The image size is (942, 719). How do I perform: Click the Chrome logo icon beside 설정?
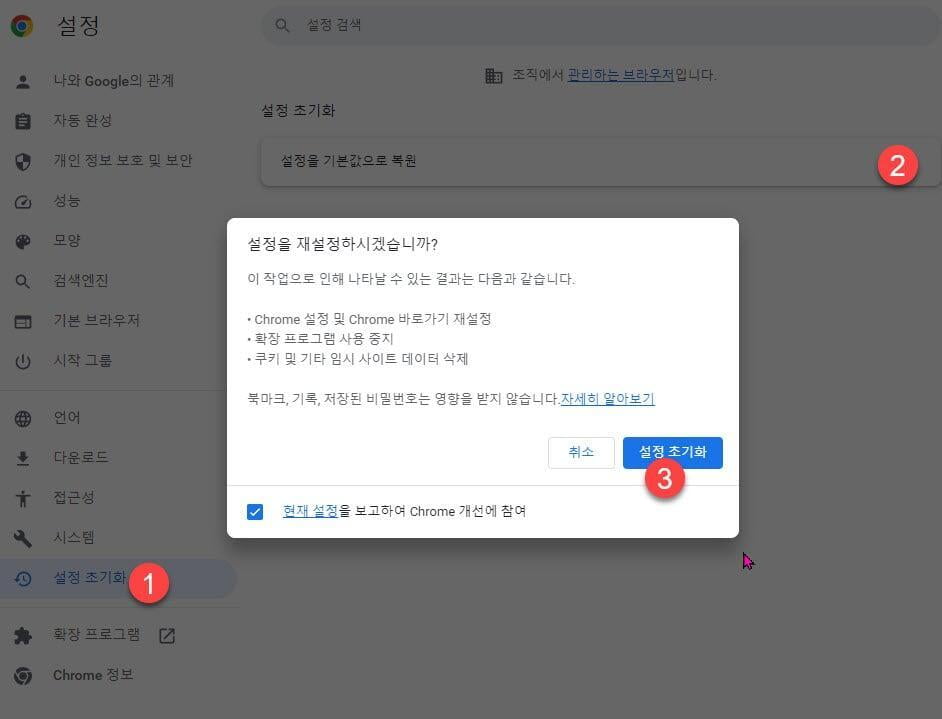click(x=22, y=26)
